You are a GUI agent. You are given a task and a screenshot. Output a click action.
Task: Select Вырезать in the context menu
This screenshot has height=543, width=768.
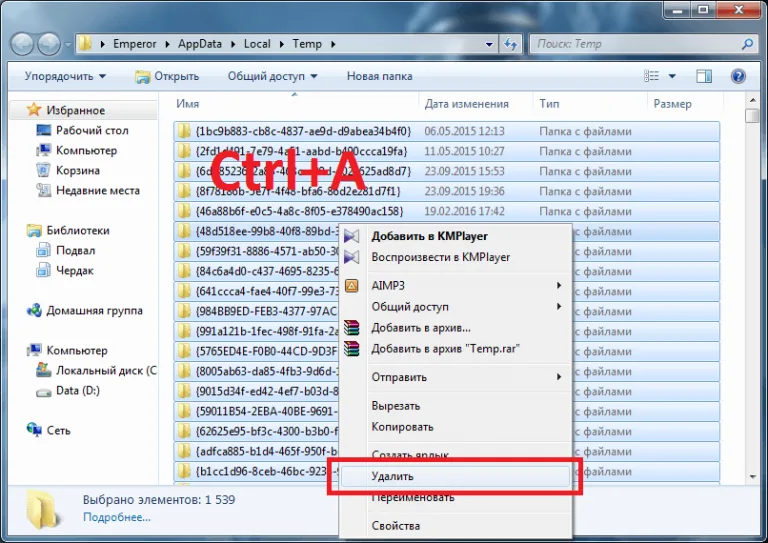pos(455,406)
